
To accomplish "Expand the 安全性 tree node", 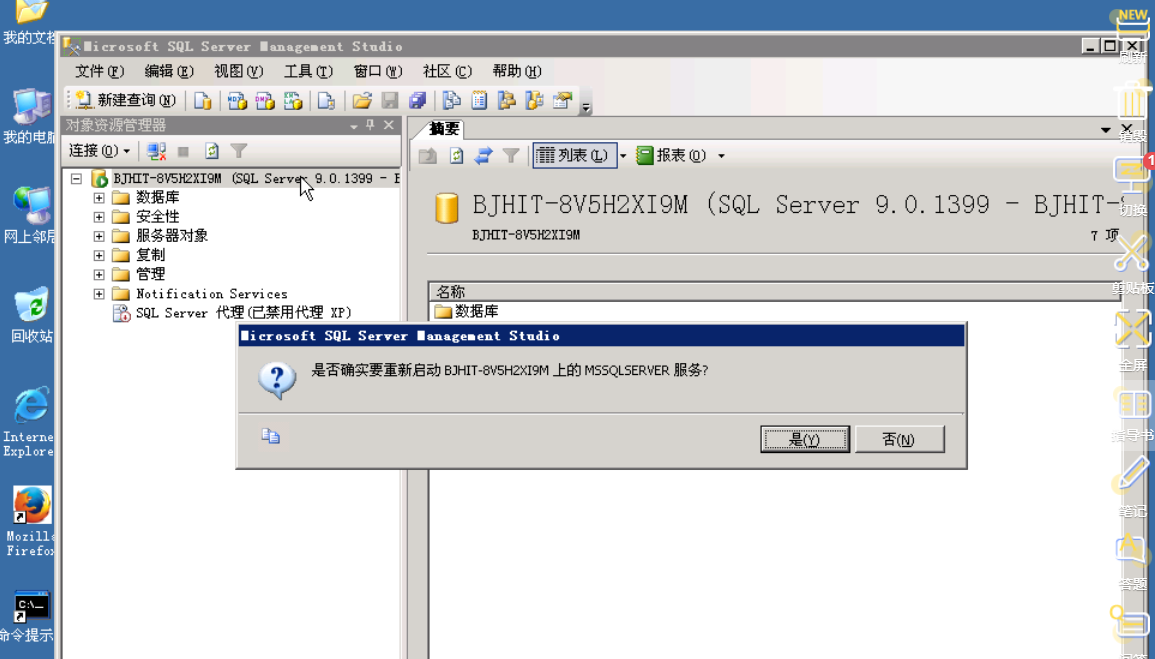I will (x=98, y=216).
